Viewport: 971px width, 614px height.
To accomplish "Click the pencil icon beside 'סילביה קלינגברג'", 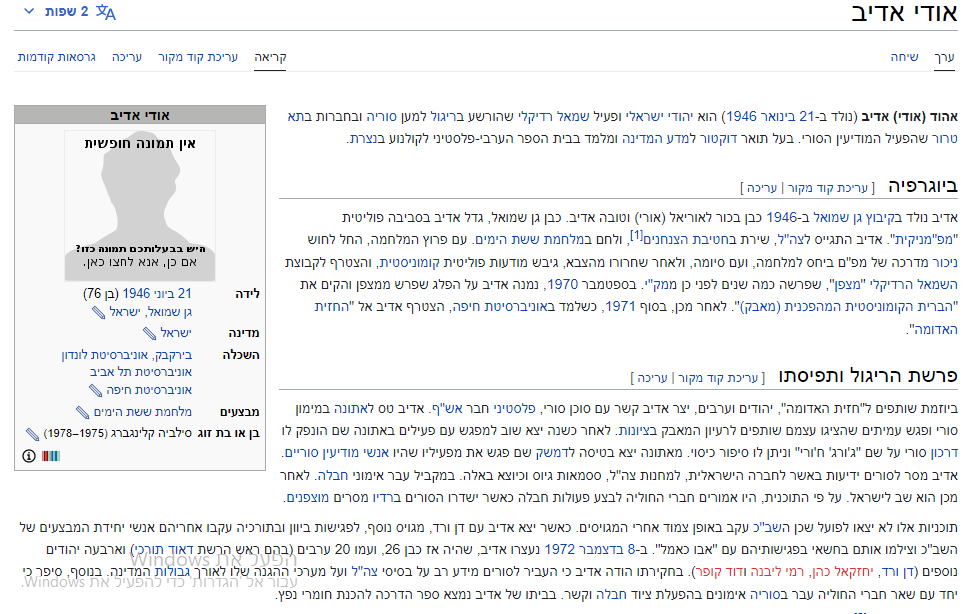I will (x=32, y=434).
